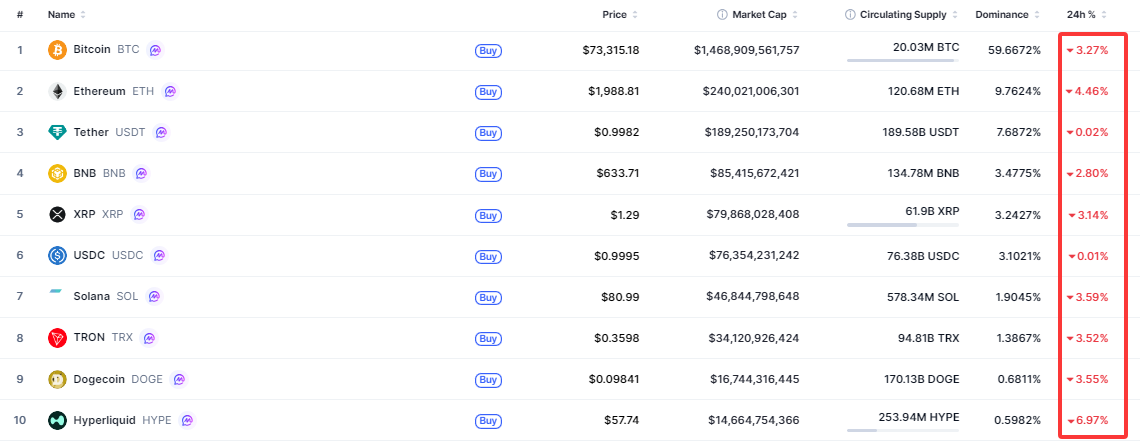Image resolution: width=1140 pixels, height=442 pixels.
Task: Click the Tether coin logo
Action: point(57,132)
